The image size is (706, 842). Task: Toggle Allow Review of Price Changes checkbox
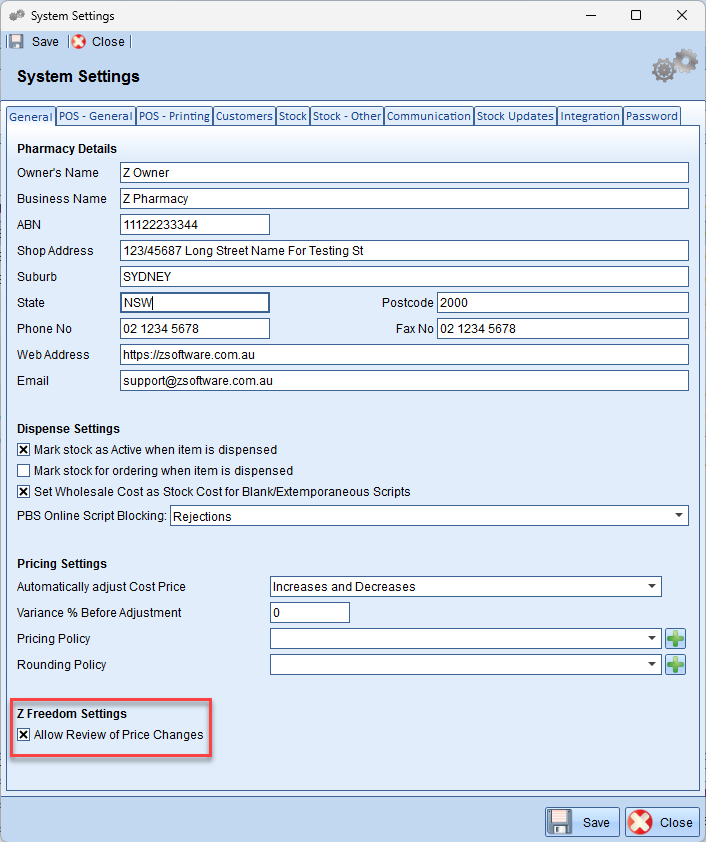click(24, 735)
